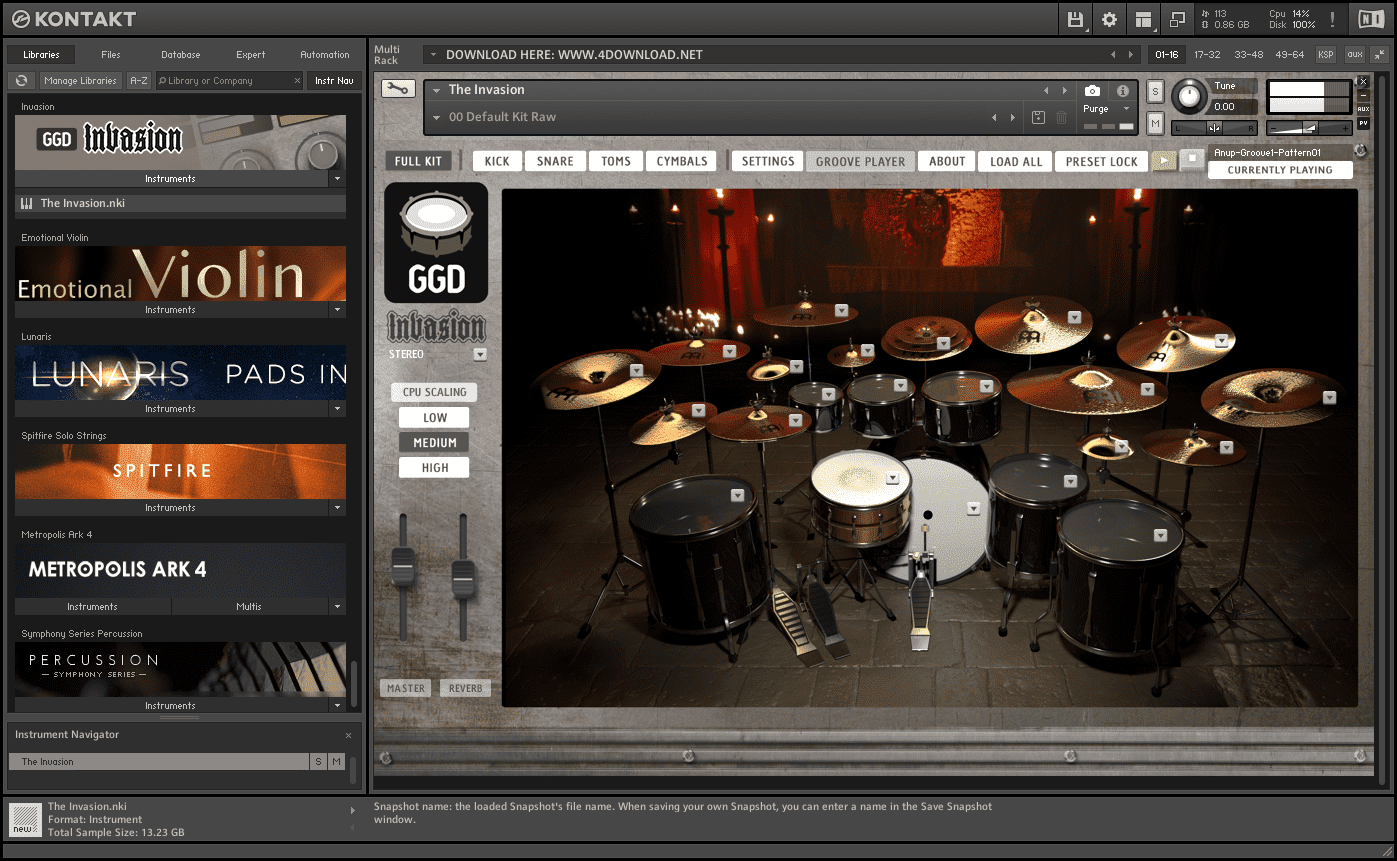Select the previous instrument arrow beside The Invasion
This screenshot has width=1397, height=861.
click(1047, 90)
